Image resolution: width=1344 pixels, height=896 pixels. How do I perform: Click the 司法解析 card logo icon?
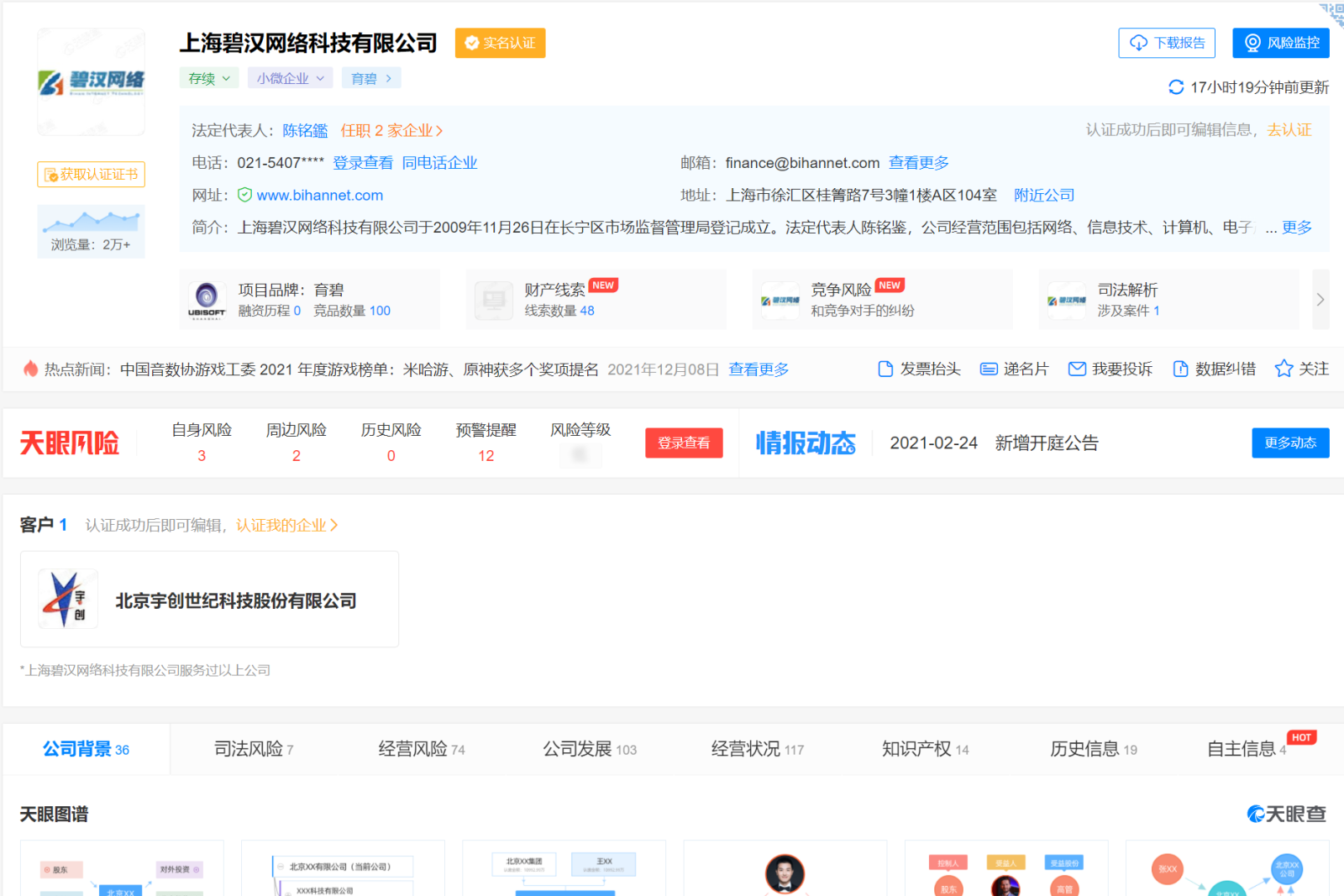(x=1067, y=300)
